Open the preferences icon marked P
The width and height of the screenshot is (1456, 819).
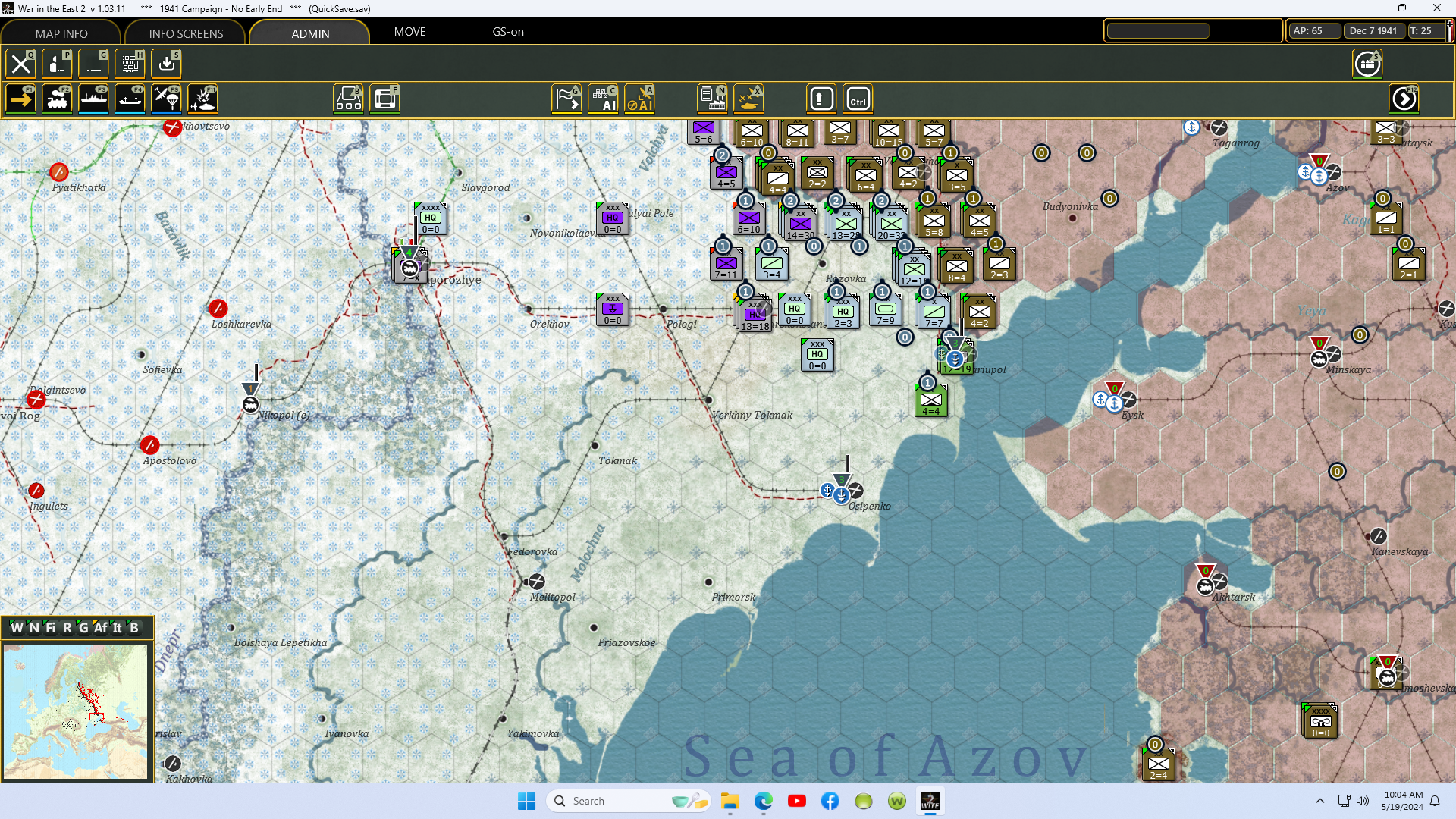(58, 64)
